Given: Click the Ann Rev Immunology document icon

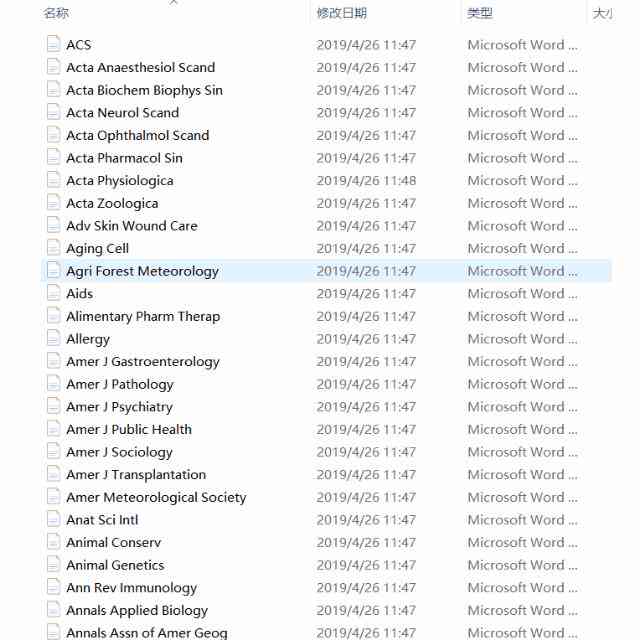Looking at the screenshot, I should coord(53,587).
